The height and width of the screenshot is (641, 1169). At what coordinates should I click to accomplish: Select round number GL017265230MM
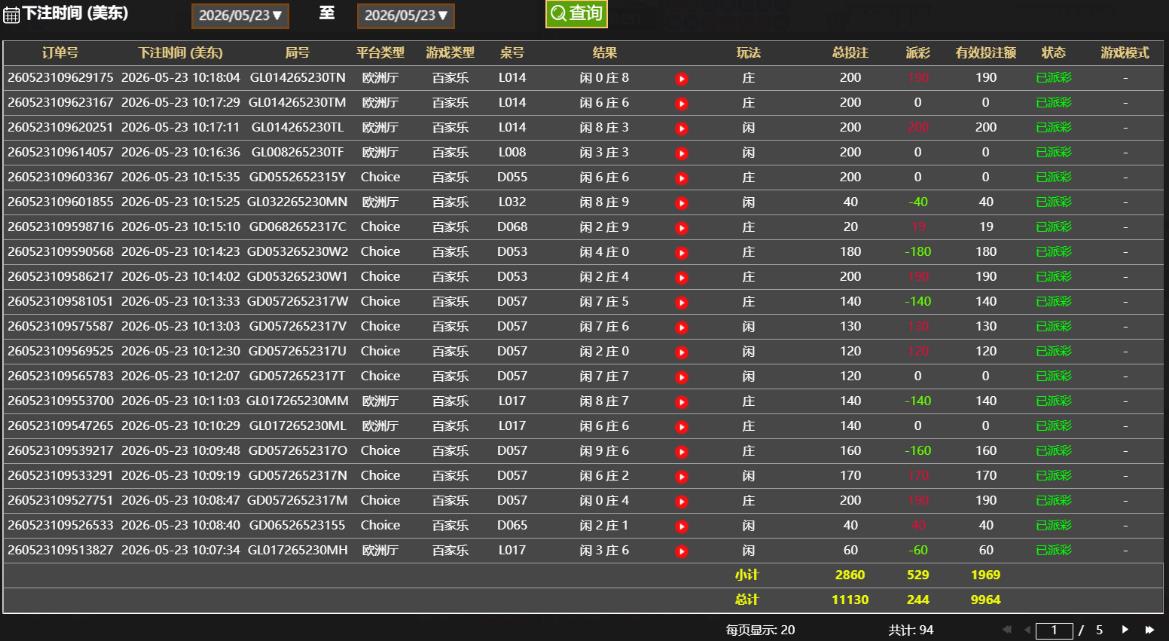click(x=297, y=401)
